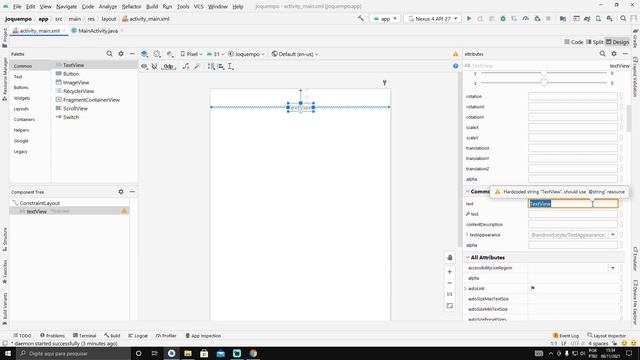Zoom out with the minus button on canvas
The image size is (640, 360).
coord(449,283)
